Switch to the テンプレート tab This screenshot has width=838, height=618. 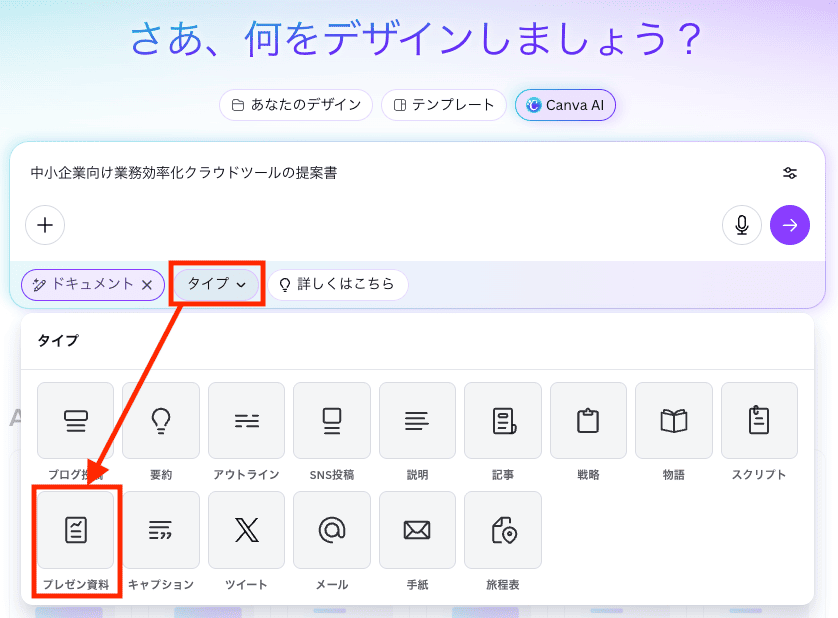tap(444, 105)
